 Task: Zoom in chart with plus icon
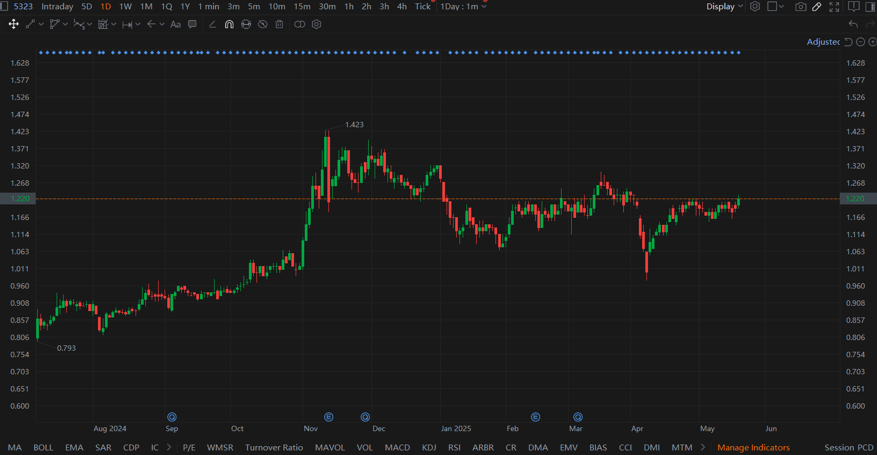pos(873,42)
